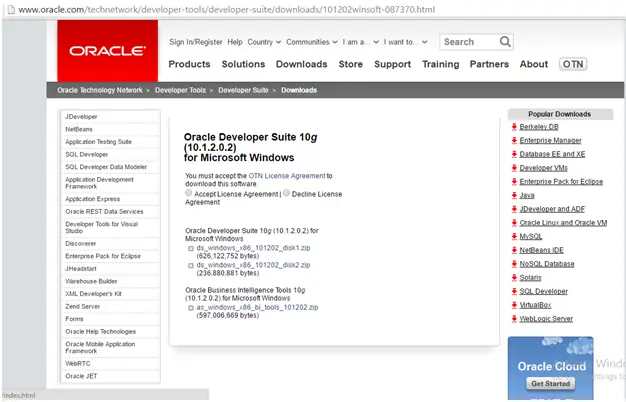The height and width of the screenshot is (402, 626).
Task: Open the OTN License Agreement link
Action: click(x=287, y=176)
